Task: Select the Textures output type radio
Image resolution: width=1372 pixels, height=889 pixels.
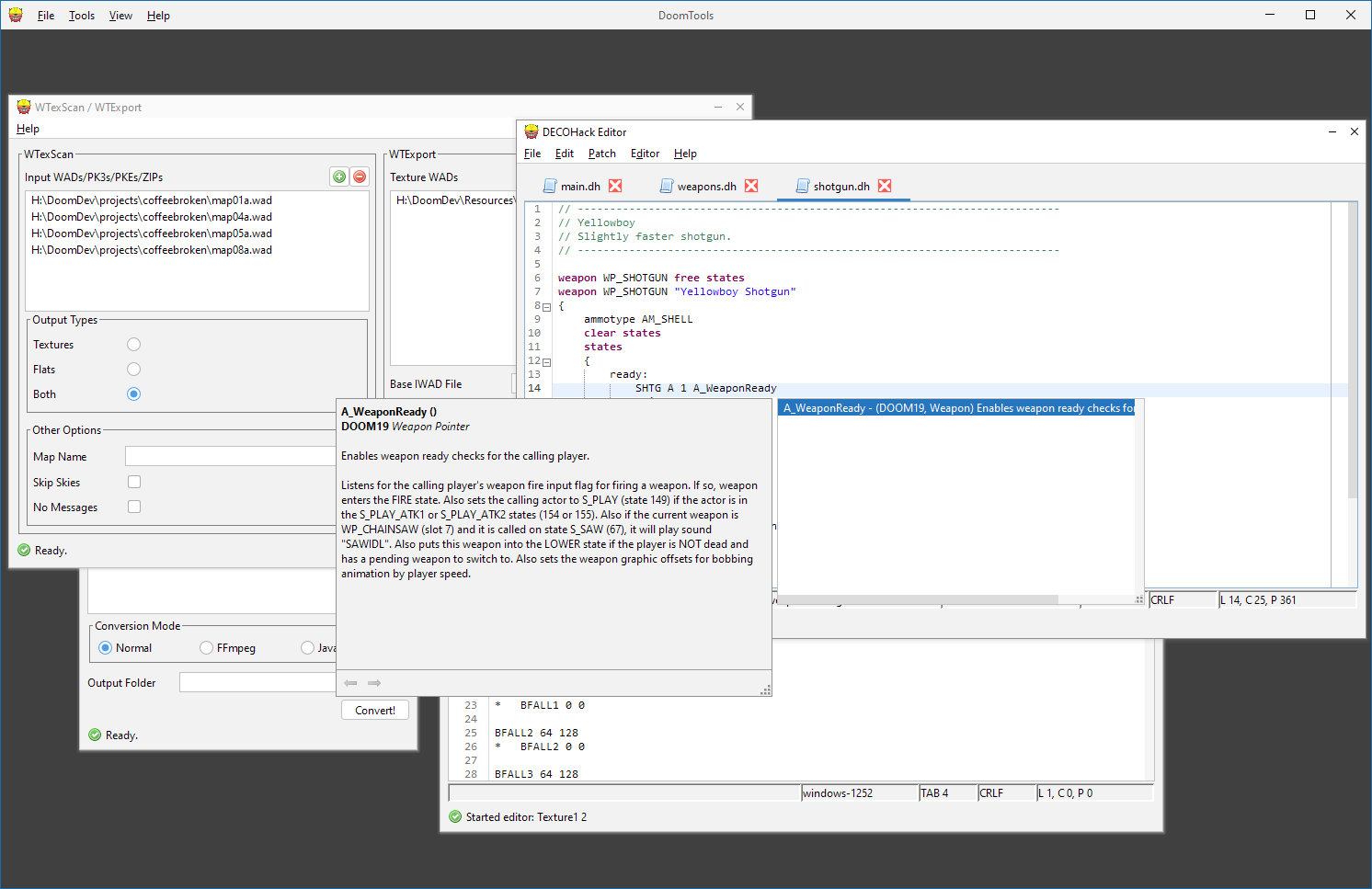Action: (x=134, y=345)
